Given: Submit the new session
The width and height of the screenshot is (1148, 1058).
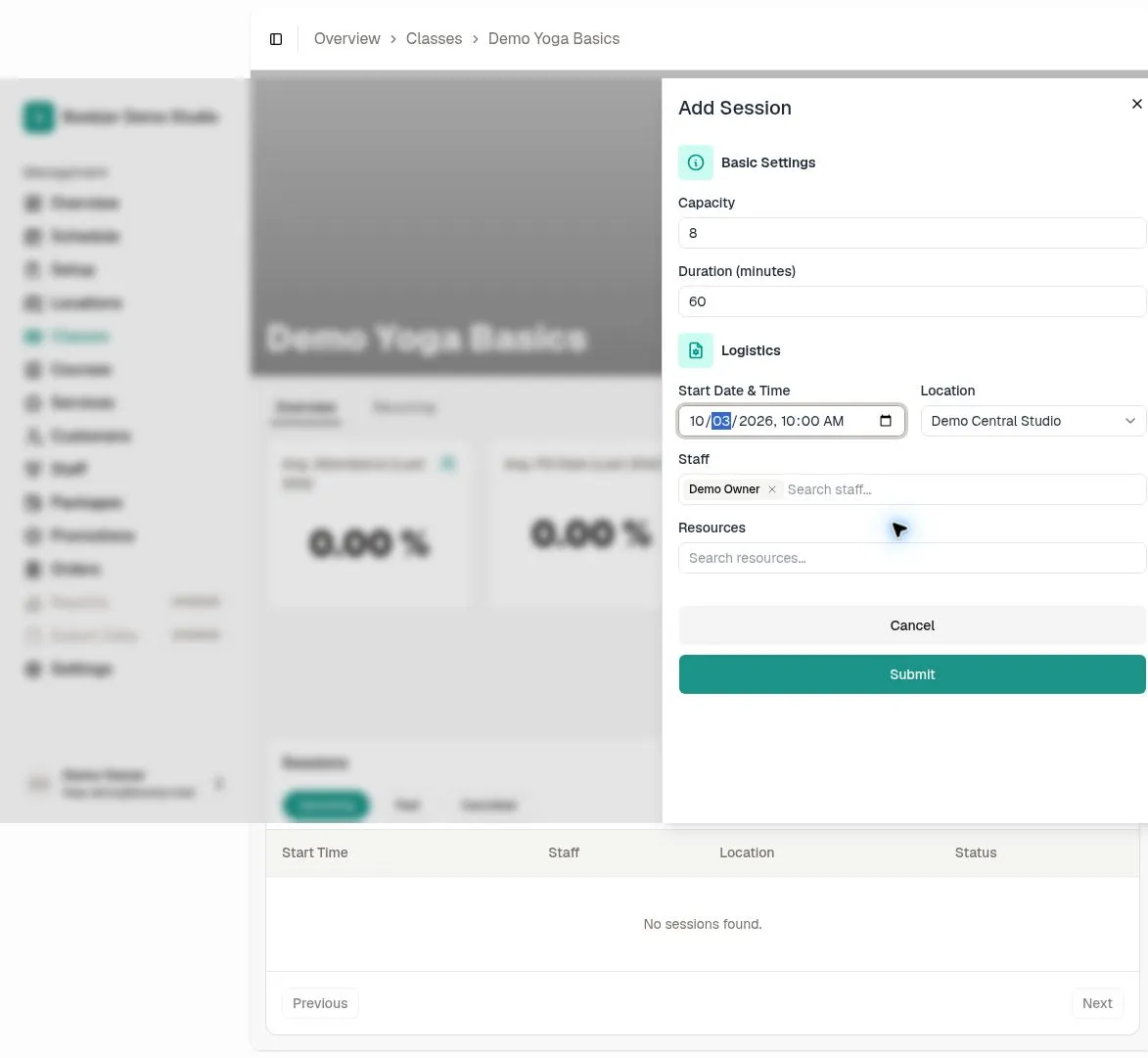Looking at the screenshot, I should click(911, 674).
